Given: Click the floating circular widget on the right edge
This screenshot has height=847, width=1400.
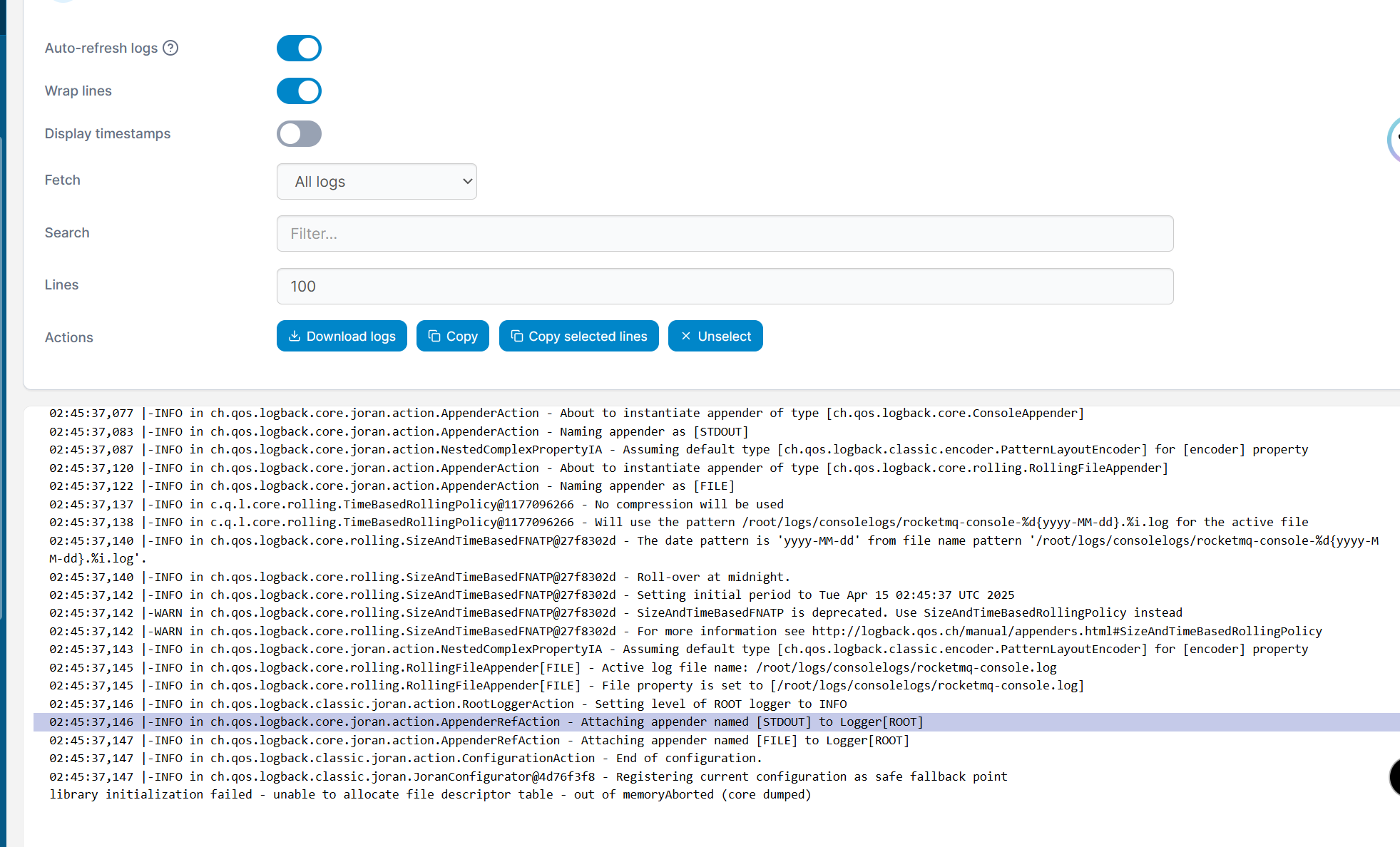Looking at the screenshot, I should [1396, 140].
